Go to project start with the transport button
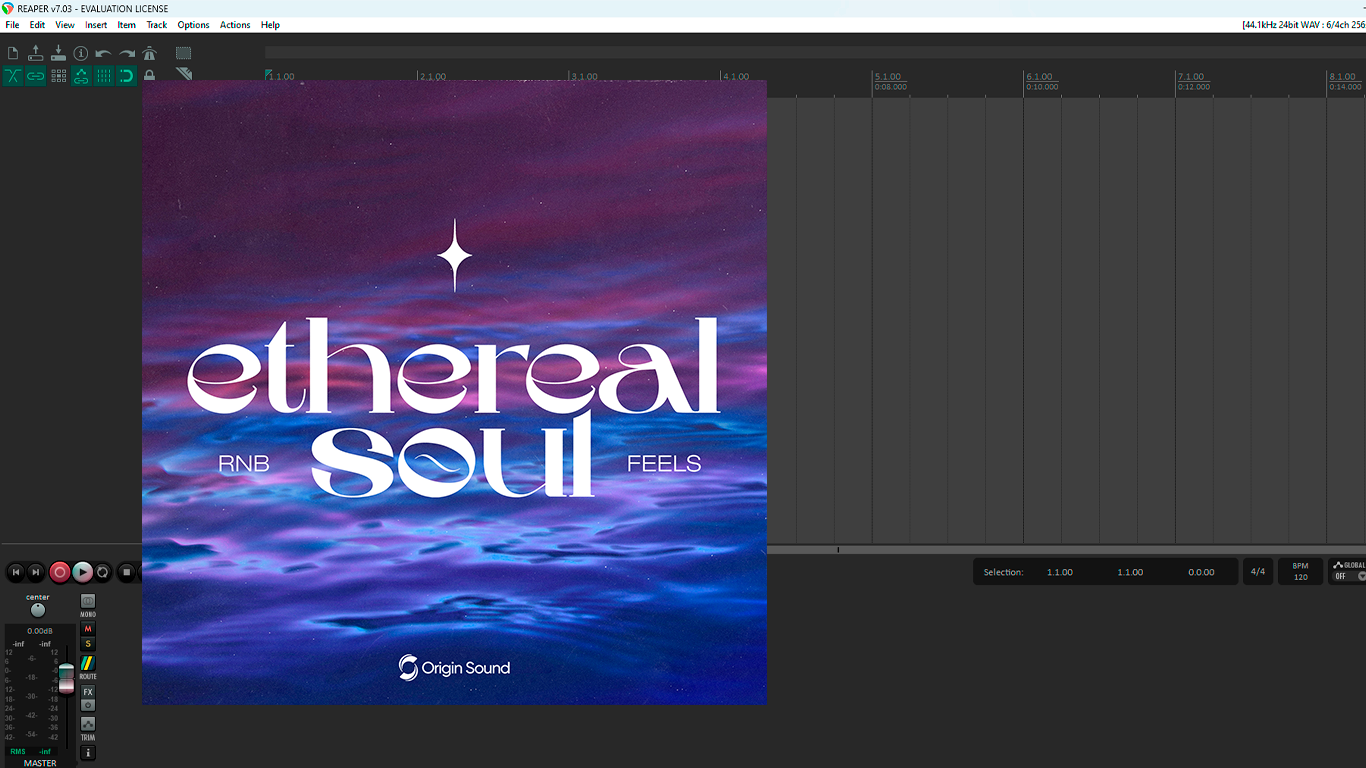The height and width of the screenshot is (768, 1366). click(x=15, y=572)
